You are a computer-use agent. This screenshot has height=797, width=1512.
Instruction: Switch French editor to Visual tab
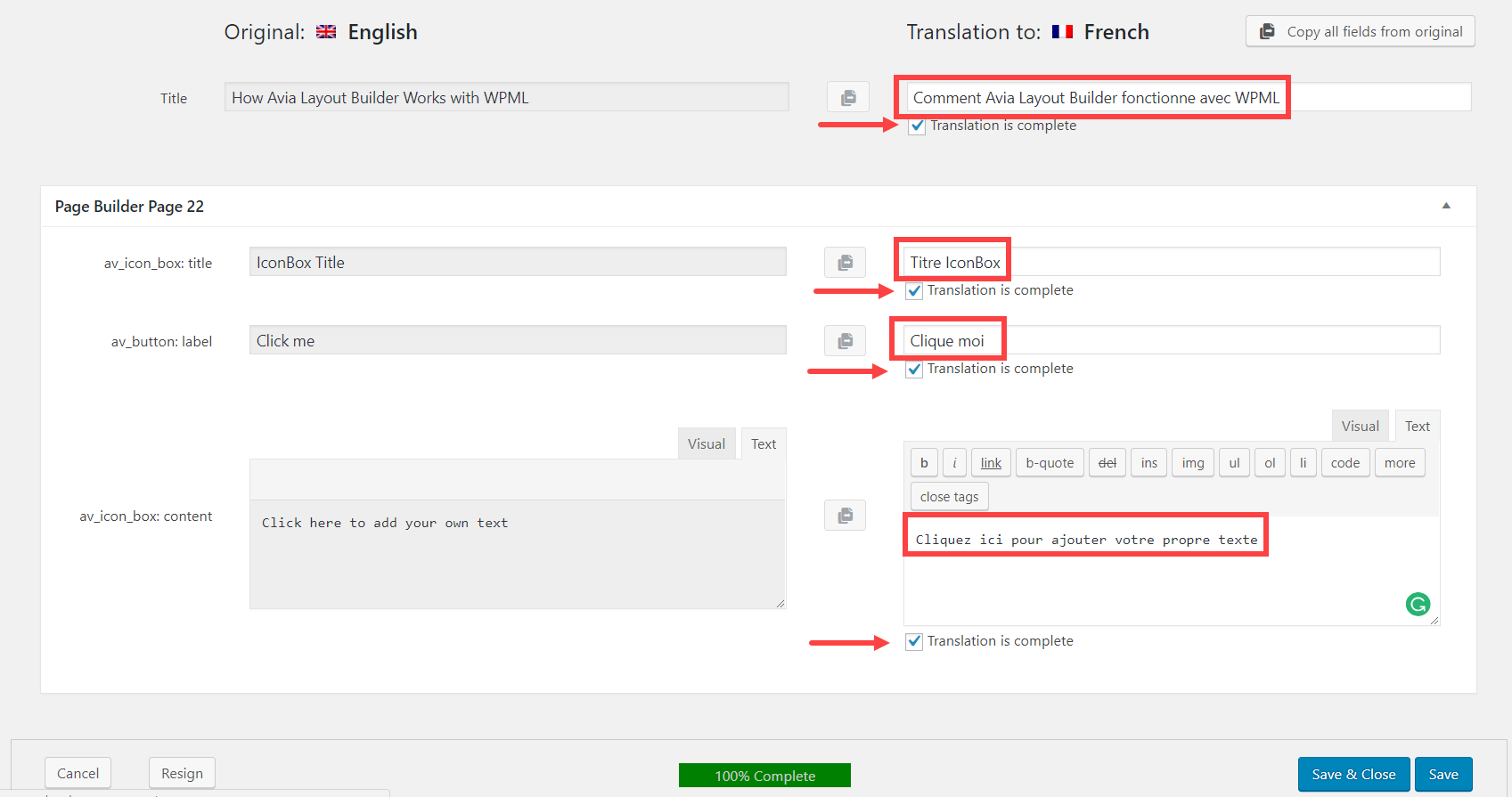click(x=1361, y=426)
